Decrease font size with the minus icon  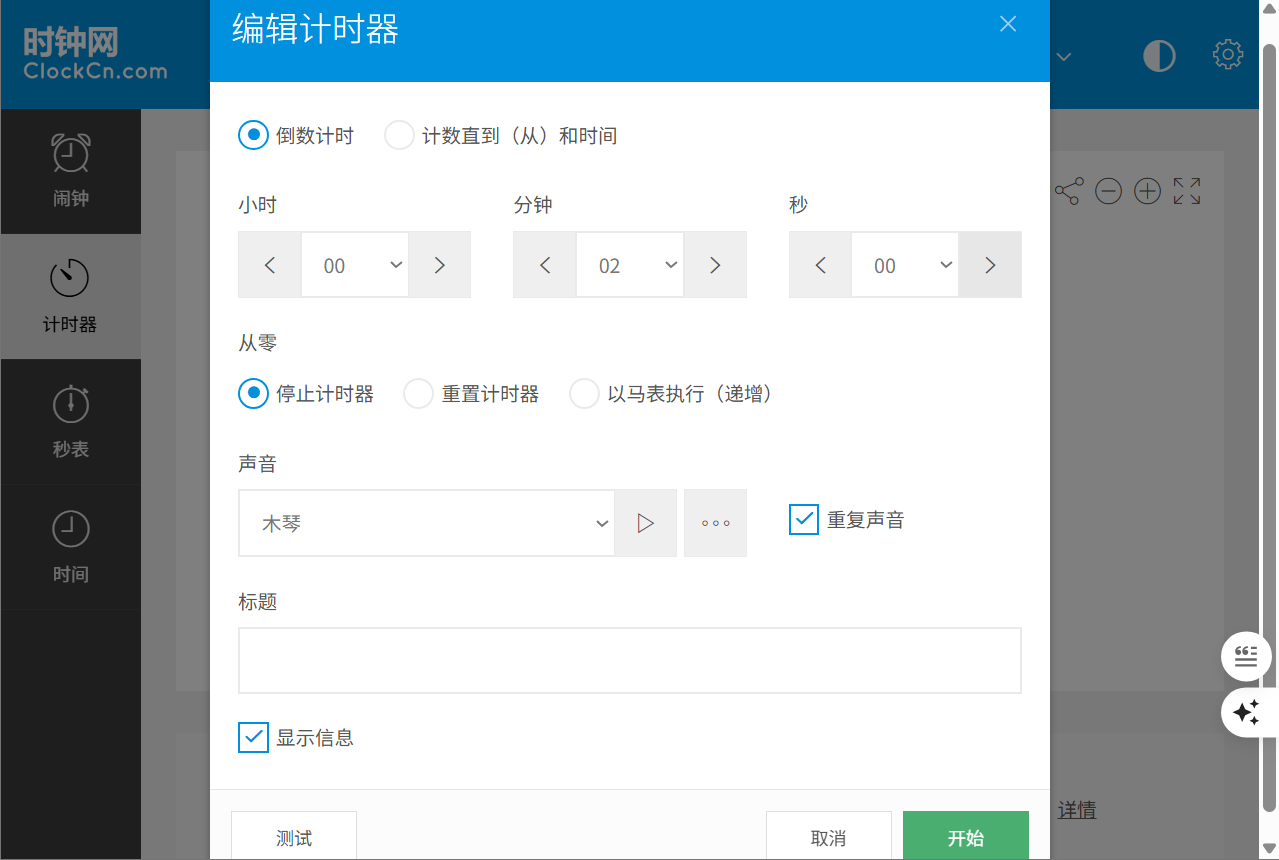click(x=1108, y=191)
